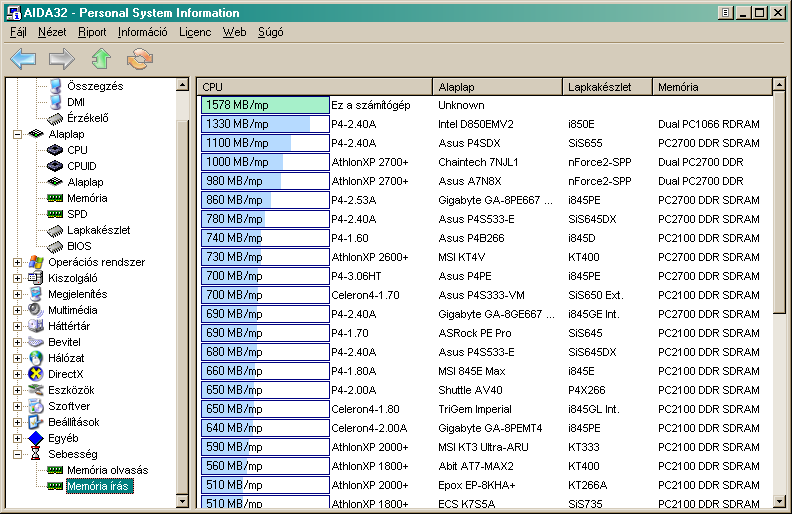Expand the Operációs rendszer node
The height and width of the screenshot is (514, 792).
[x=18, y=263]
